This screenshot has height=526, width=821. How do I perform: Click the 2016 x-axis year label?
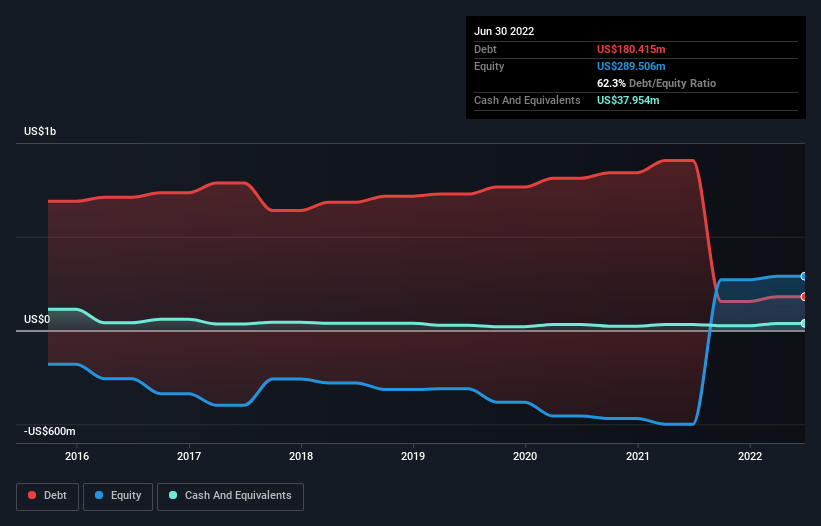tap(77, 456)
